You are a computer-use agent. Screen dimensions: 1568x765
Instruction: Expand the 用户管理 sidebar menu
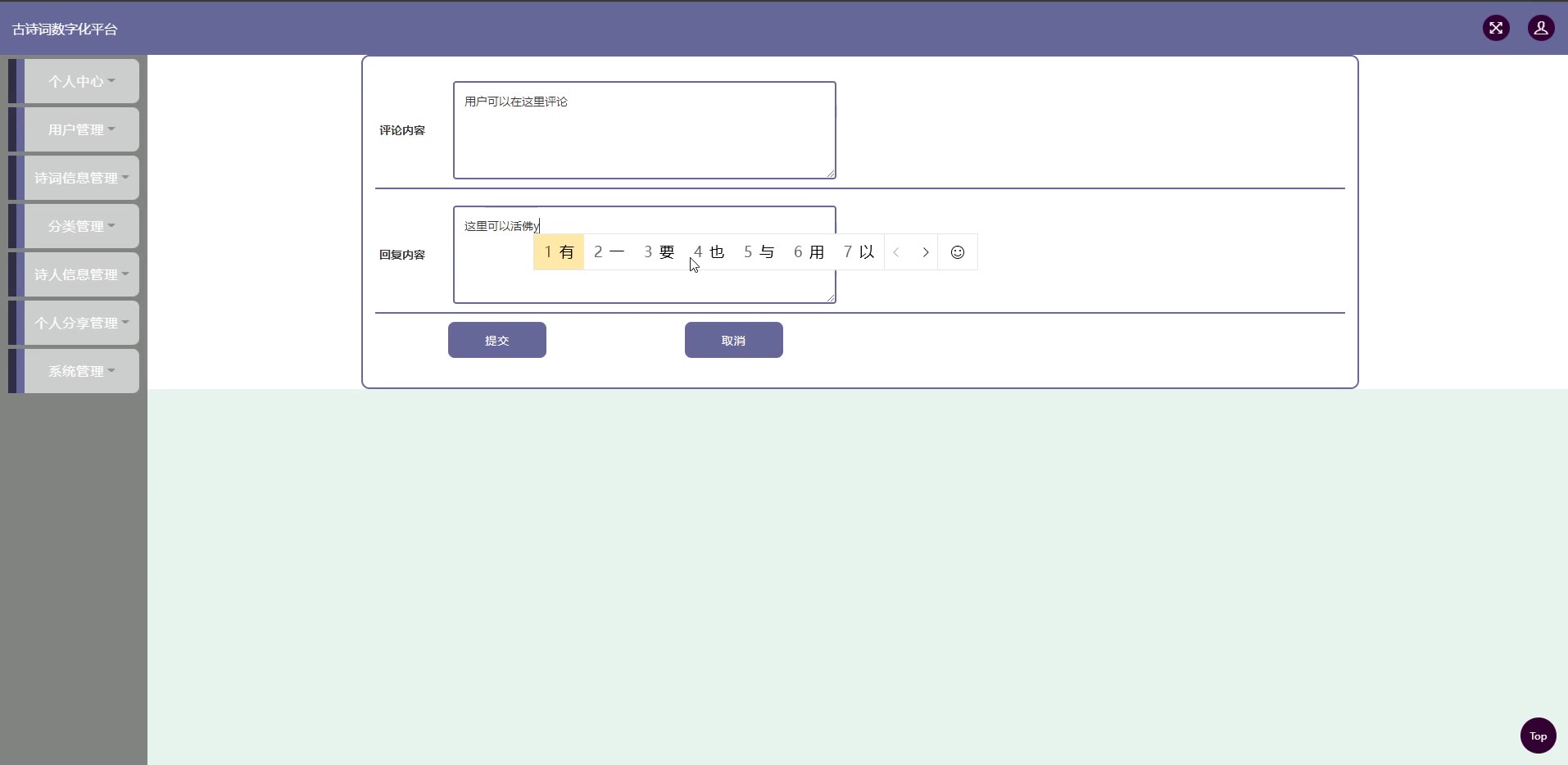(x=81, y=129)
